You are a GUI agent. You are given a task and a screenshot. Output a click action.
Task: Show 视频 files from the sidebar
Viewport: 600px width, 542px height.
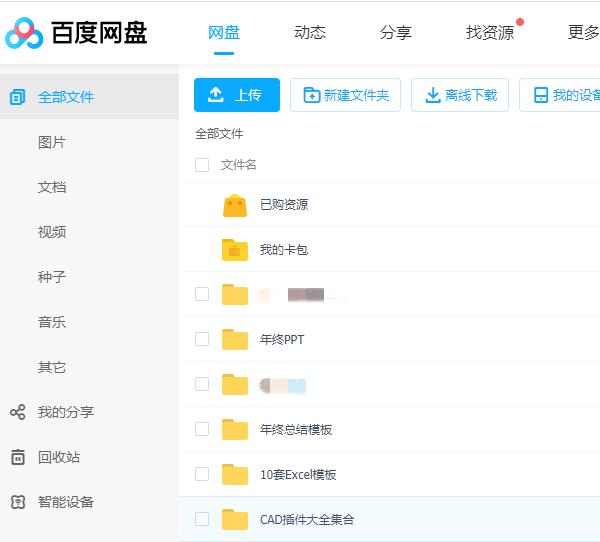pyautogui.click(x=52, y=232)
